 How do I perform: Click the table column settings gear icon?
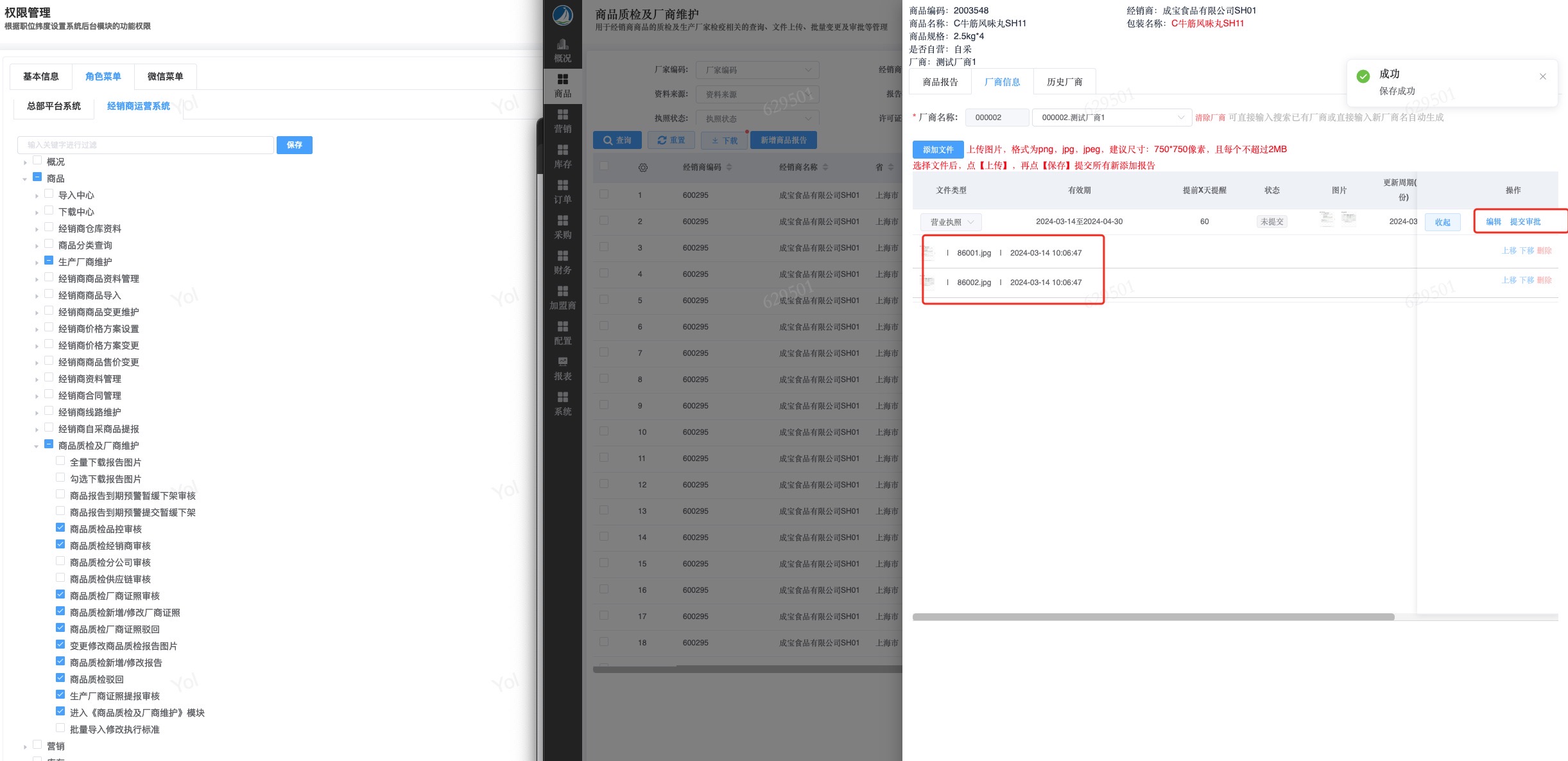coord(642,168)
